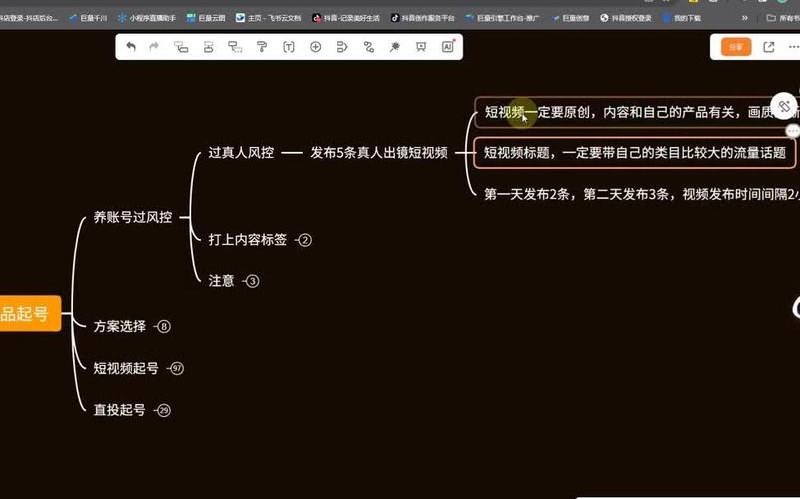Open the 主页-飞书云文档 bookmark
The height and width of the screenshot is (499, 800).
click(x=268, y=18)
